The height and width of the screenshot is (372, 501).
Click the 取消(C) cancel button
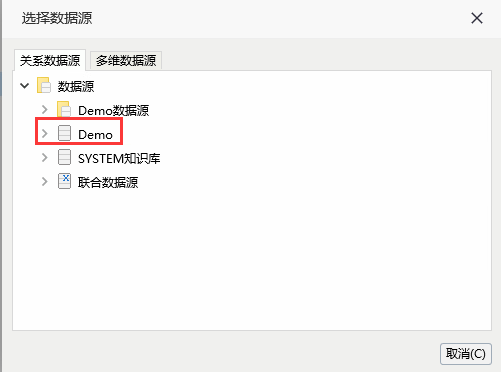pos(466,354)
